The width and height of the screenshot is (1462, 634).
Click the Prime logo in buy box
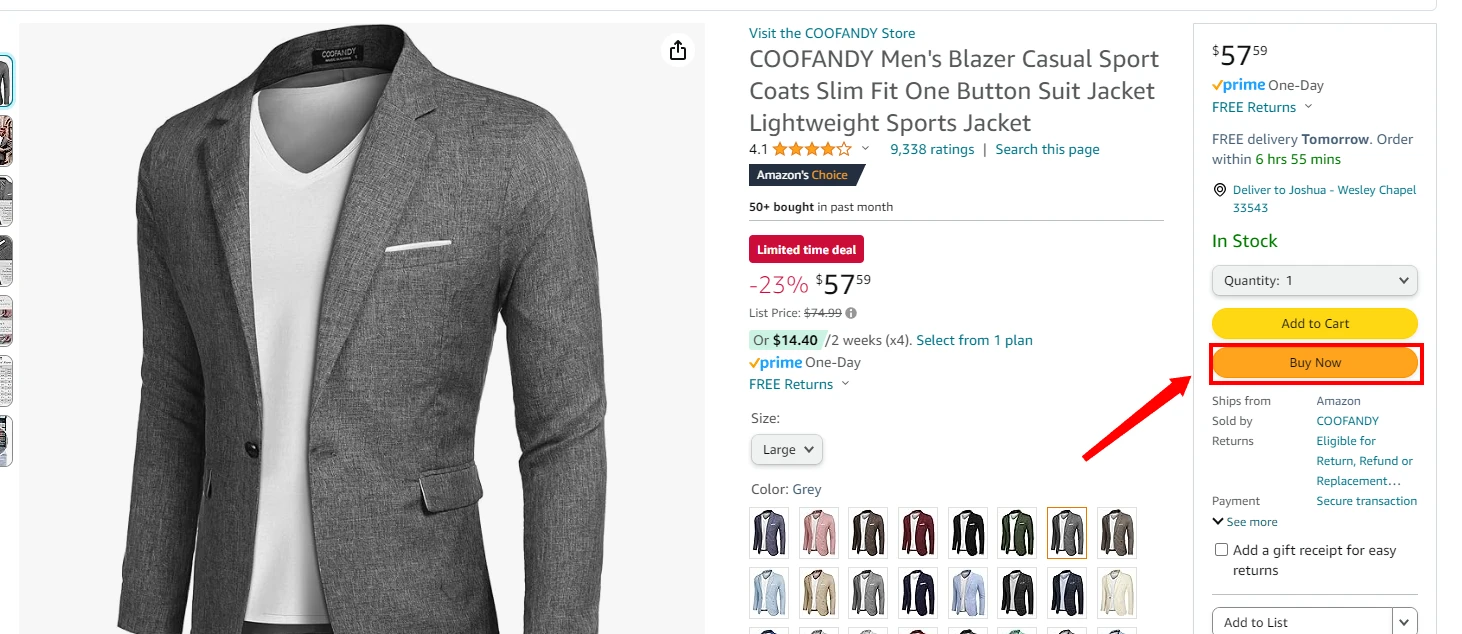pos(1238,86)
